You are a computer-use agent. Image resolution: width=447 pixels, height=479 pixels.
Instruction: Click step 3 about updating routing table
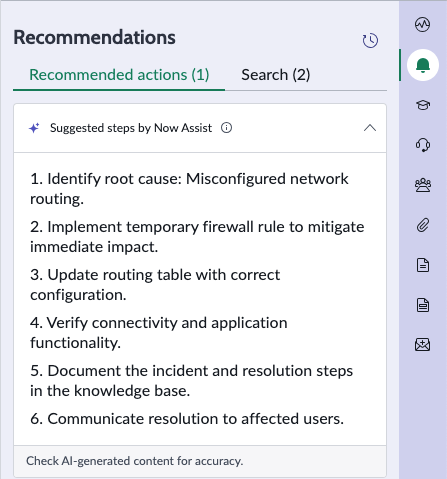pos(155,285)
